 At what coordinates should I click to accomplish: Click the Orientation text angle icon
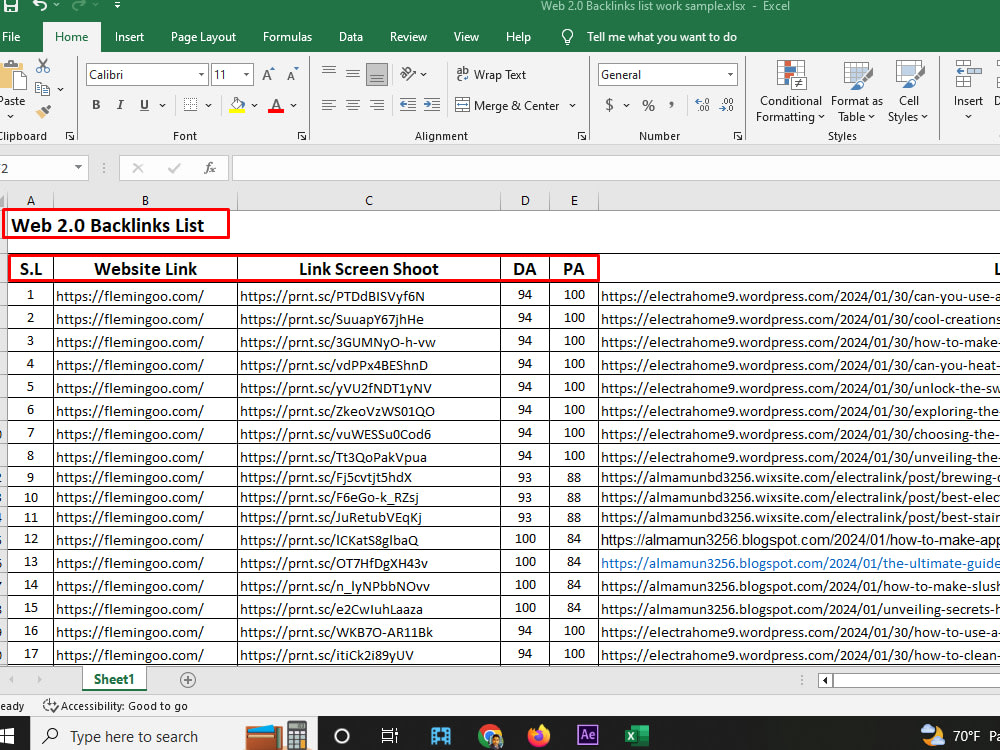[408, 74]
